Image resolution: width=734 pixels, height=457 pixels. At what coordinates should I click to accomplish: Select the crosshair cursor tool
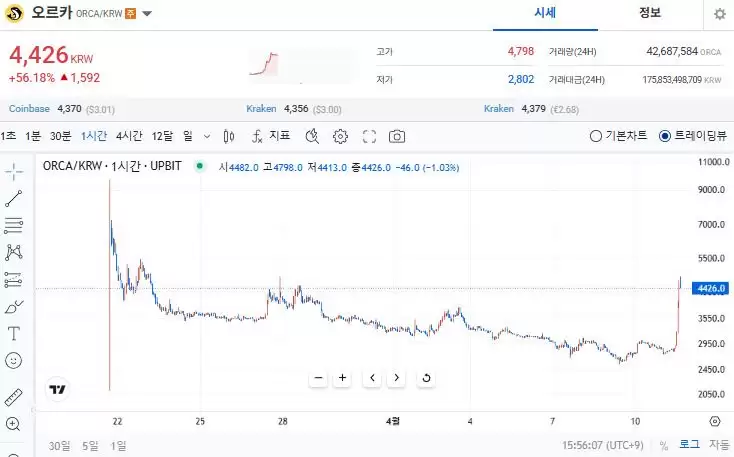[x=14, y=171]
